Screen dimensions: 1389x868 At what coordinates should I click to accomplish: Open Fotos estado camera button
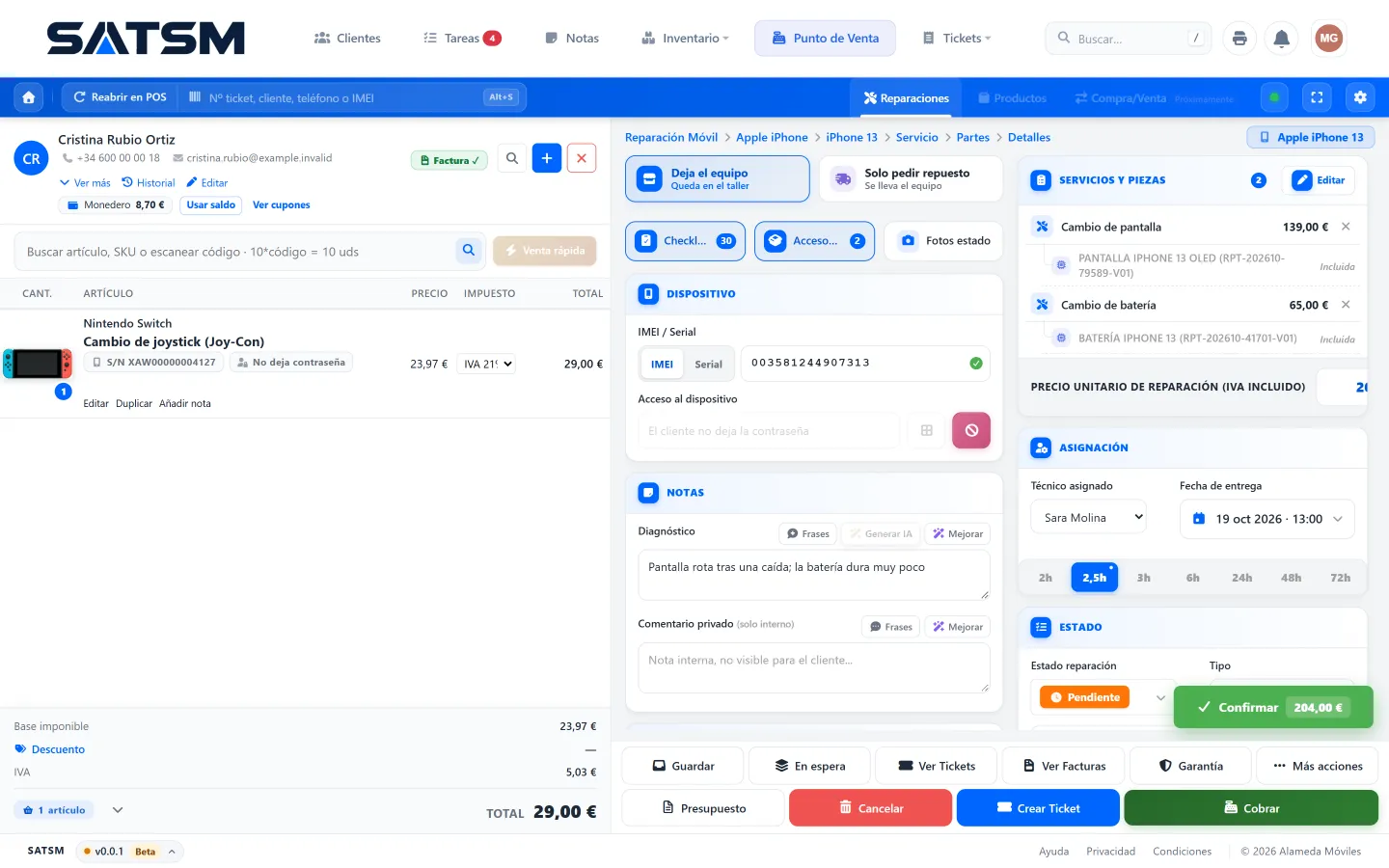944,241
